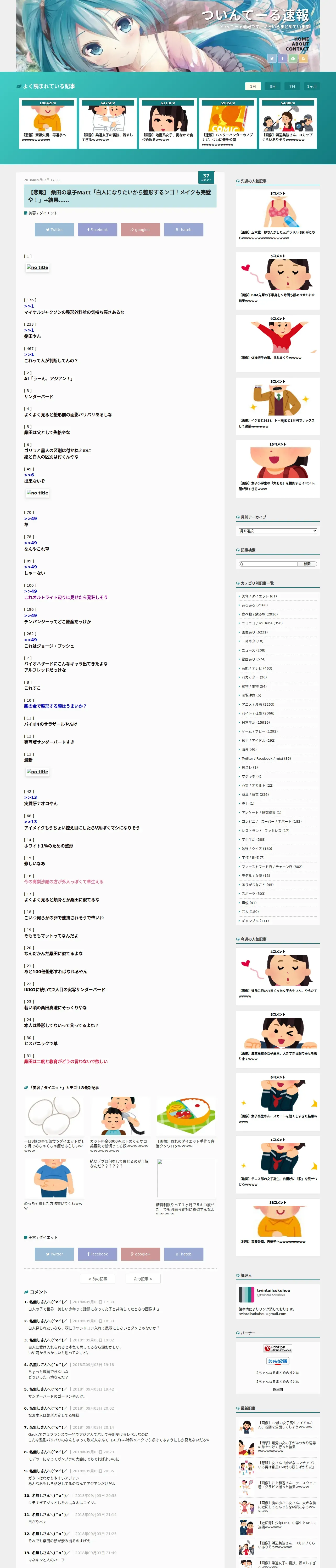Click the bottom google+ share button
The width and height of the screenshot is (336, 1568).
click(140, 1254)
